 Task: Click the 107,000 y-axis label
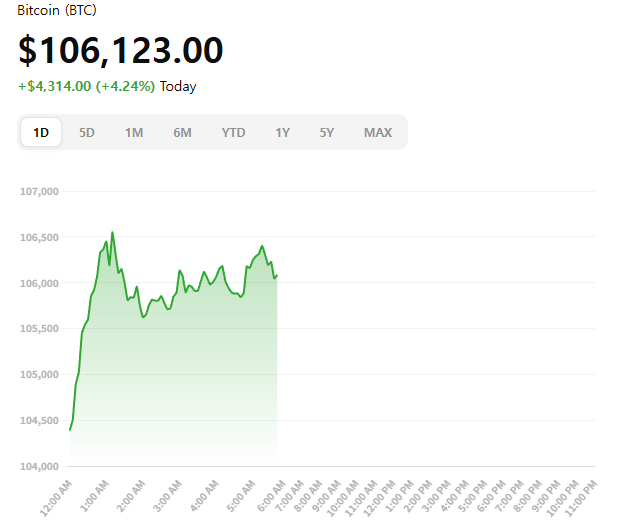[41, 191]
